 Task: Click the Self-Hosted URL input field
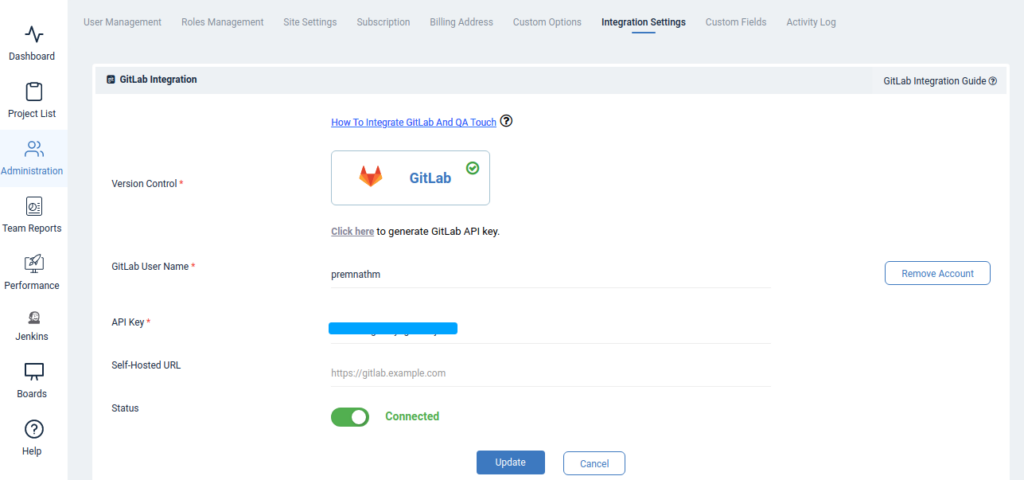550,373
